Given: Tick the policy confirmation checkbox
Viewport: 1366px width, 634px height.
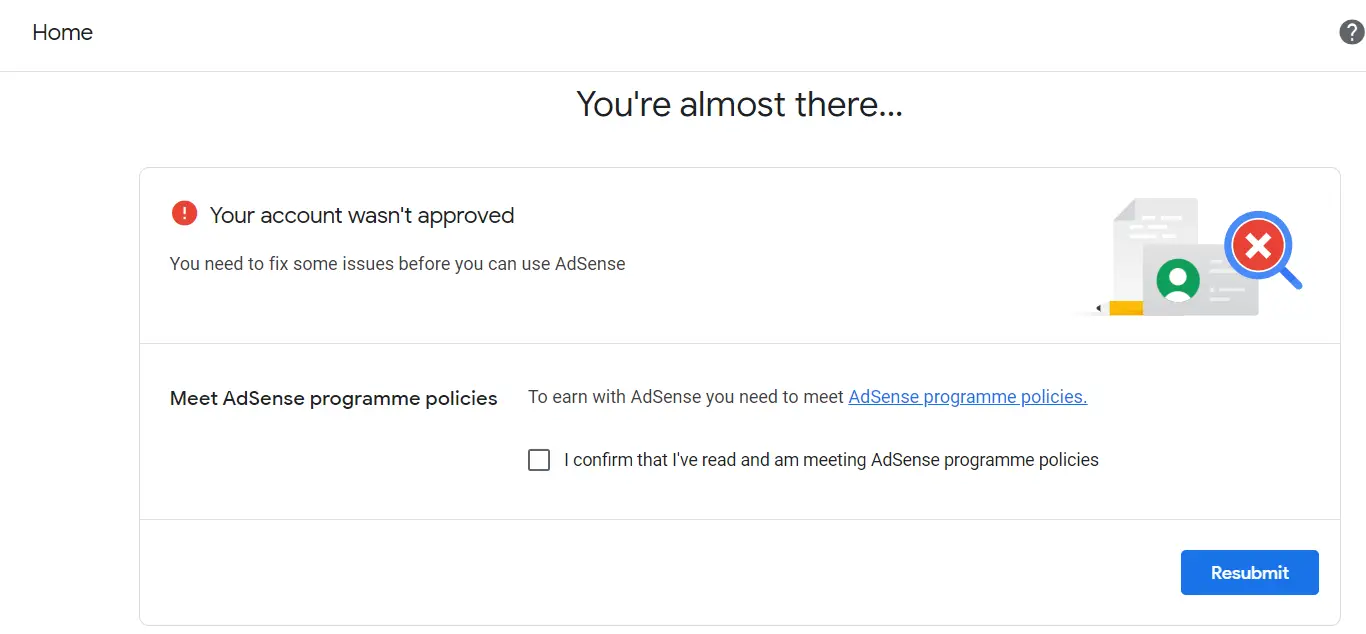Looking at the screenshot, I should 539,460.
